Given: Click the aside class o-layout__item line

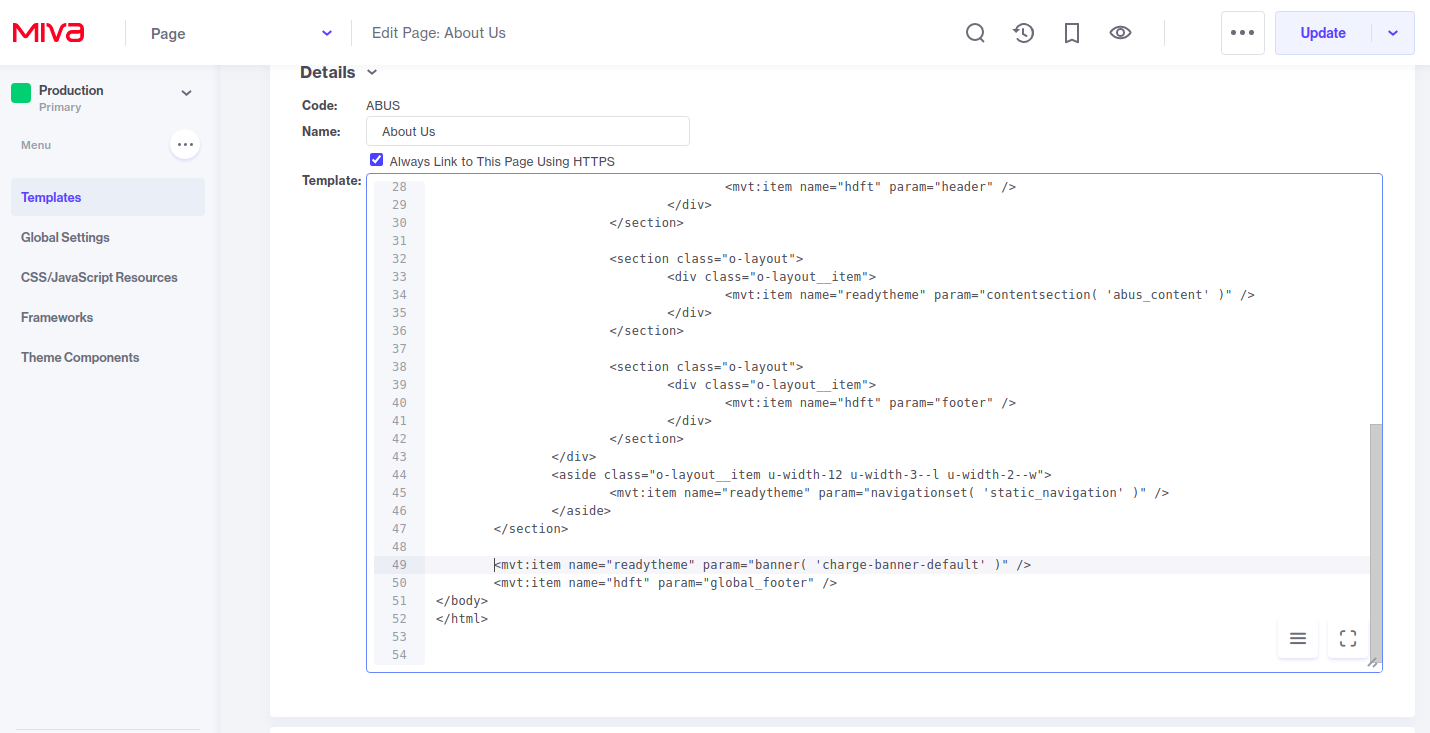Looking at the screenshot, I should [x=801, y=475].
